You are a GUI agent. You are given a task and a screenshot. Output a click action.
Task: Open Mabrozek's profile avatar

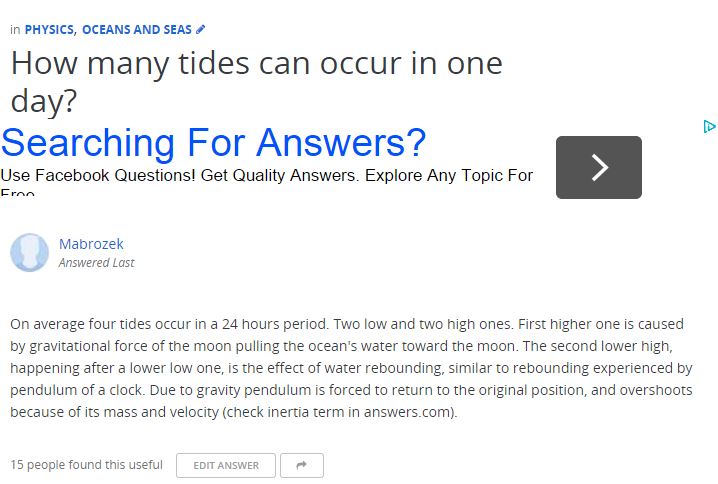30,253
